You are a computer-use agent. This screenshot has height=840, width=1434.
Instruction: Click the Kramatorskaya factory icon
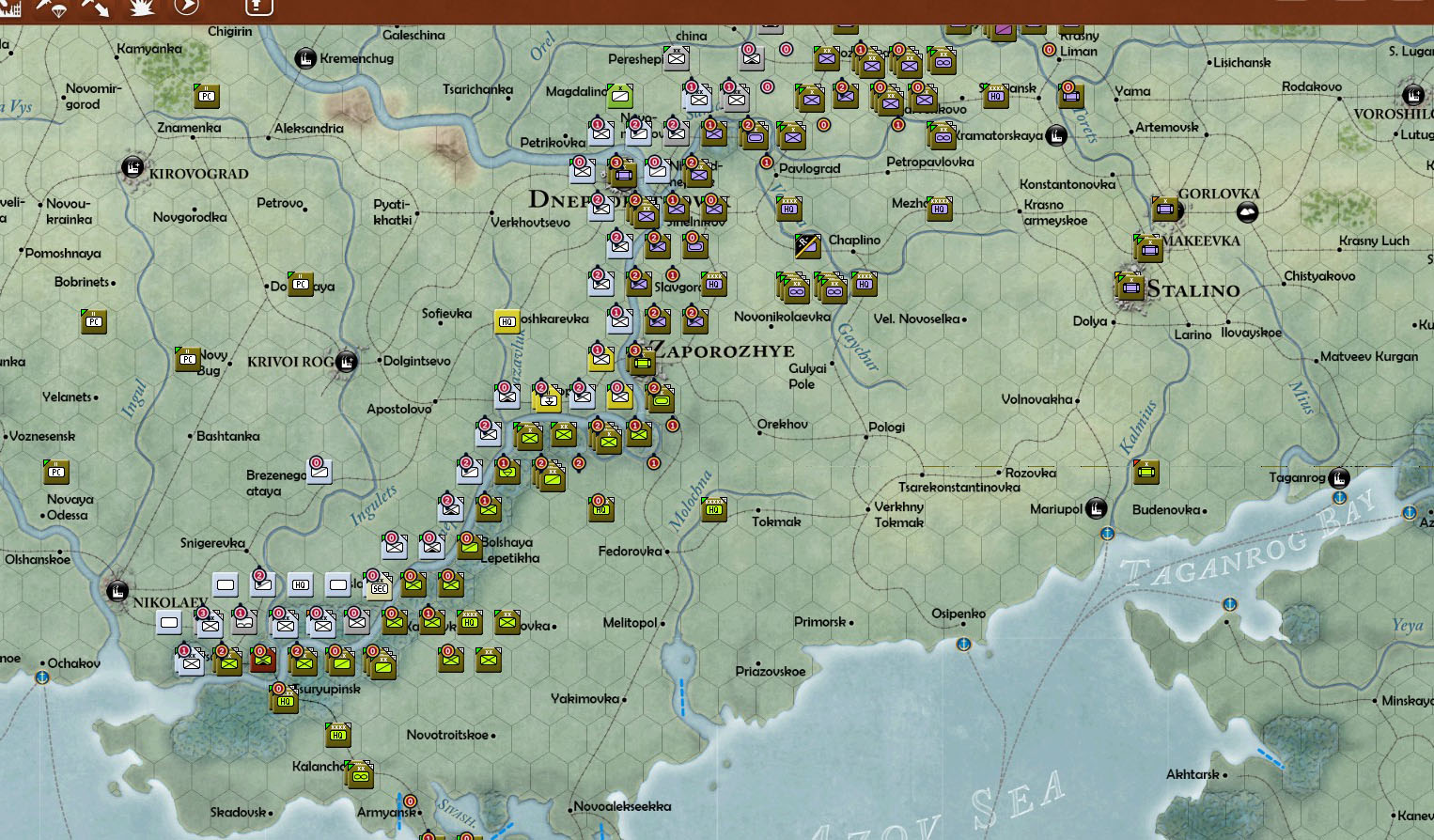(1057, 135)
